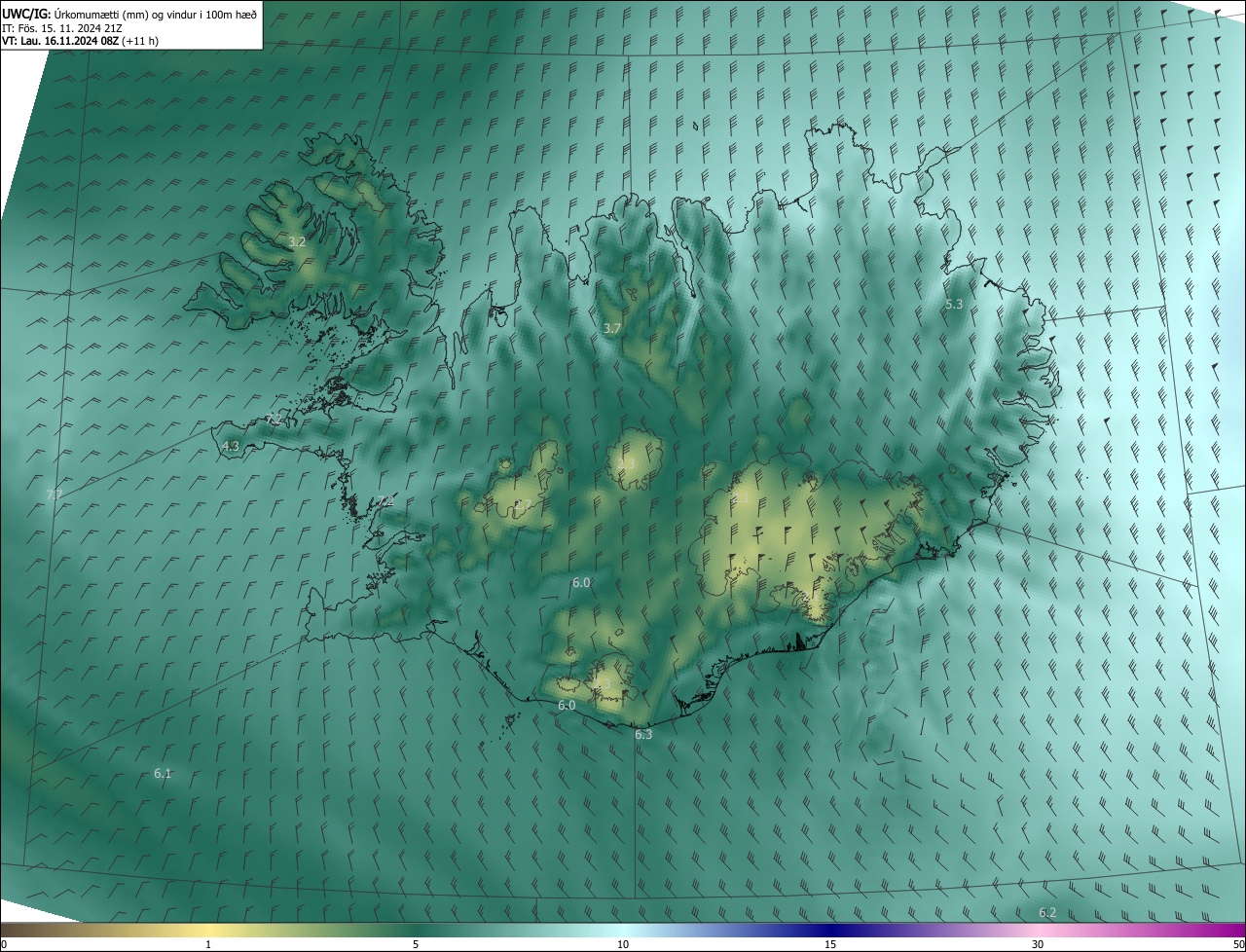Click the map title 'Úrkomumætti (mm) og vindur í 100m hæð'
The image size is (1246, 952).
click(x=156, y=14)
